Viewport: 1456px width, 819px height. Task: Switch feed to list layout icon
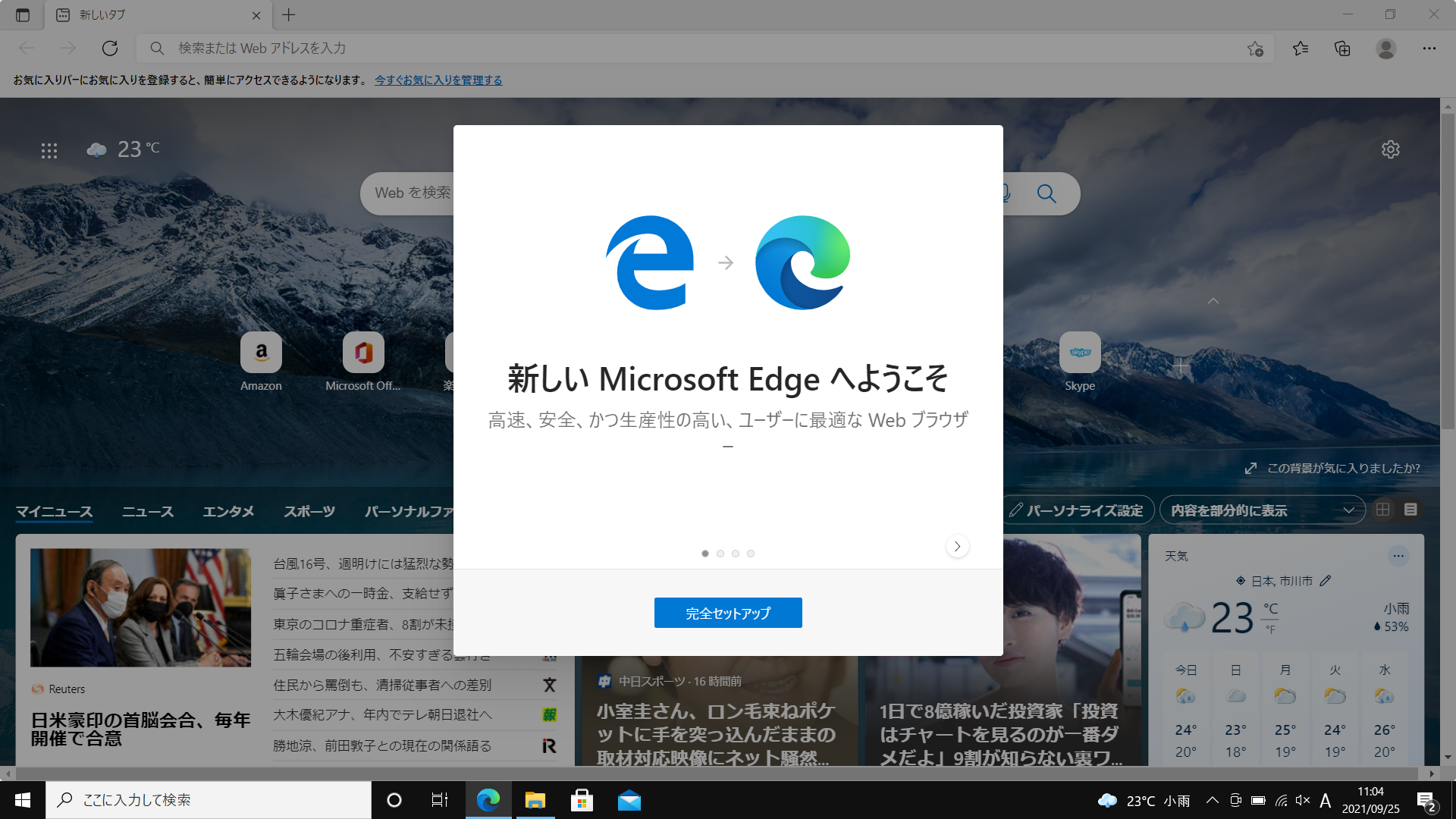[x=1410, y=510]
